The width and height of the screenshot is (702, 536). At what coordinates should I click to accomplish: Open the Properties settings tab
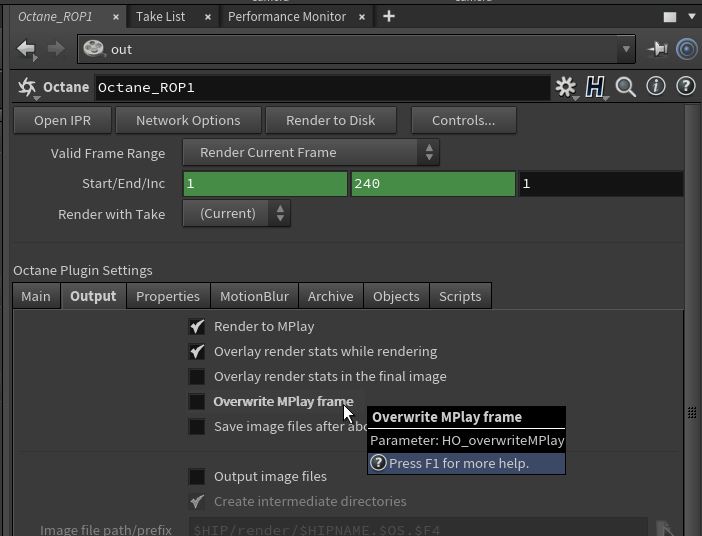tap(168, 296)
